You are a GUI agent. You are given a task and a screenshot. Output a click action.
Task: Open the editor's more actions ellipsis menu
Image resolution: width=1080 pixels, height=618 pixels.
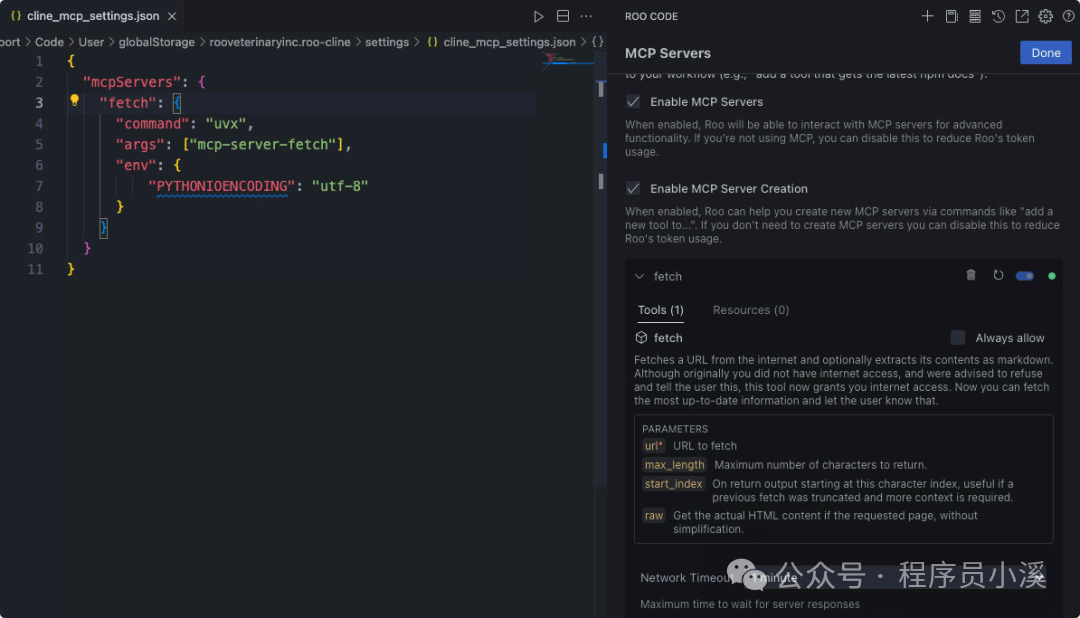[x=586, y=17]
